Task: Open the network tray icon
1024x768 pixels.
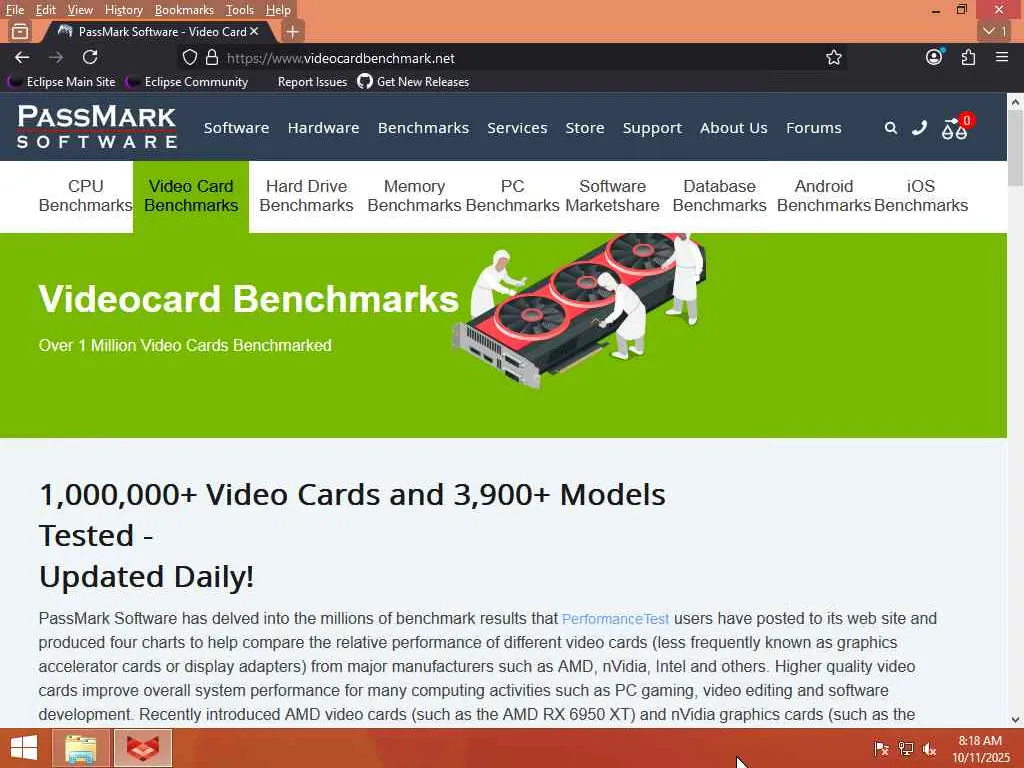Action: tap(906, 749)
